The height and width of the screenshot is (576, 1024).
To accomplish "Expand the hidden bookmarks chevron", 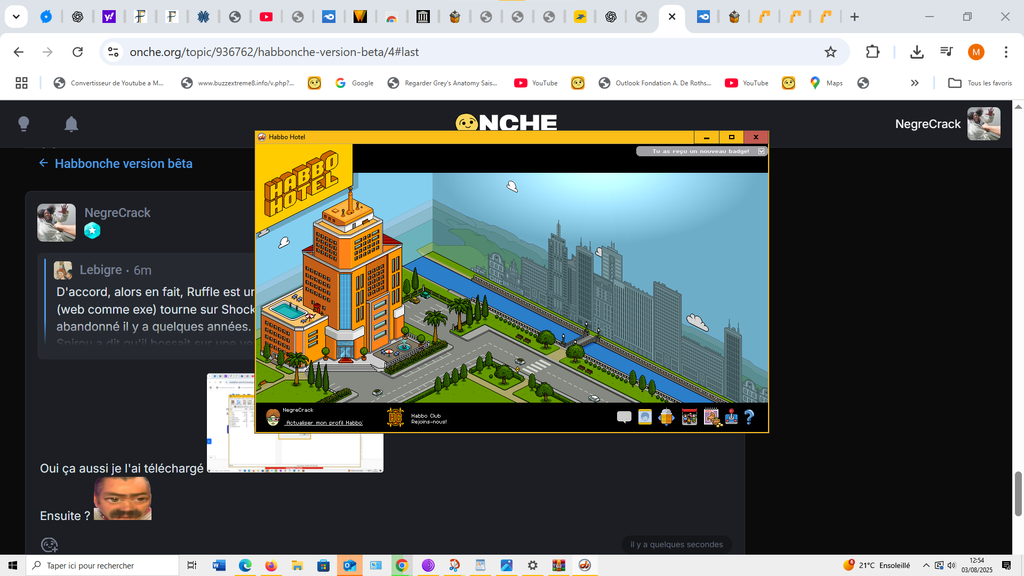I will coord(914,83).
